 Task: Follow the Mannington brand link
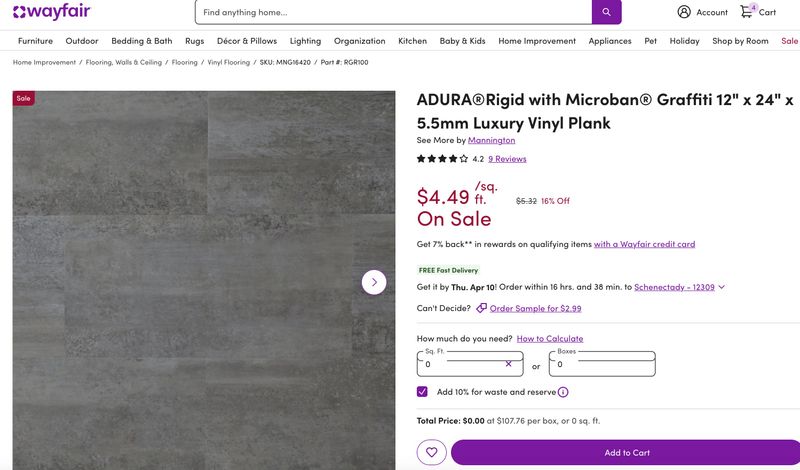point(491,140)
